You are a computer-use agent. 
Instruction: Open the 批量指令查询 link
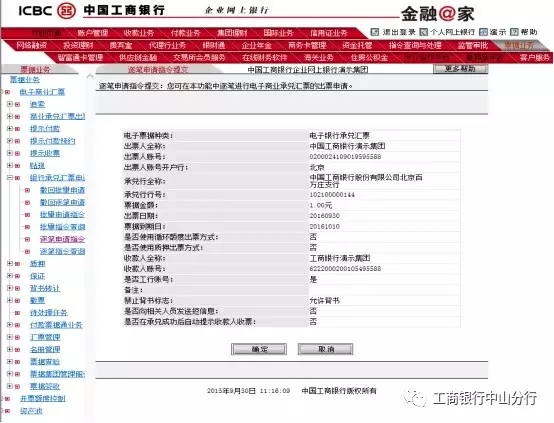(62, 227)
